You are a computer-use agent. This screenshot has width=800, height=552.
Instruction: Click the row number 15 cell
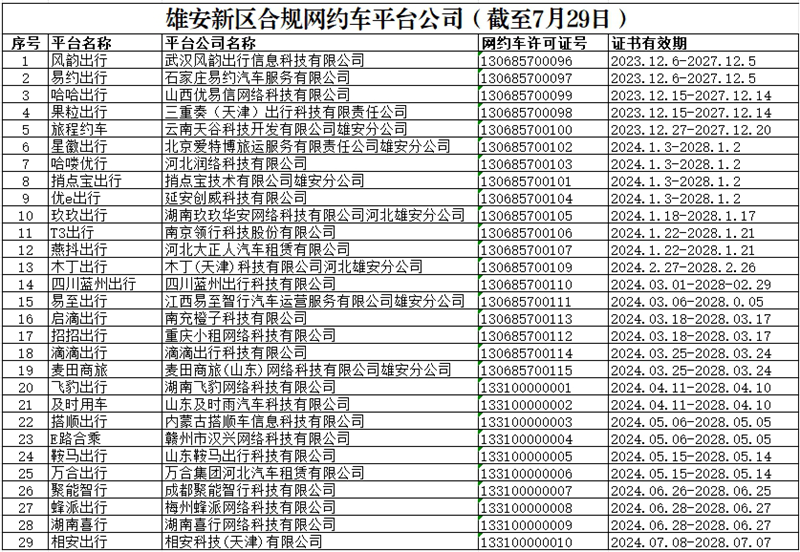pos(25,301)
